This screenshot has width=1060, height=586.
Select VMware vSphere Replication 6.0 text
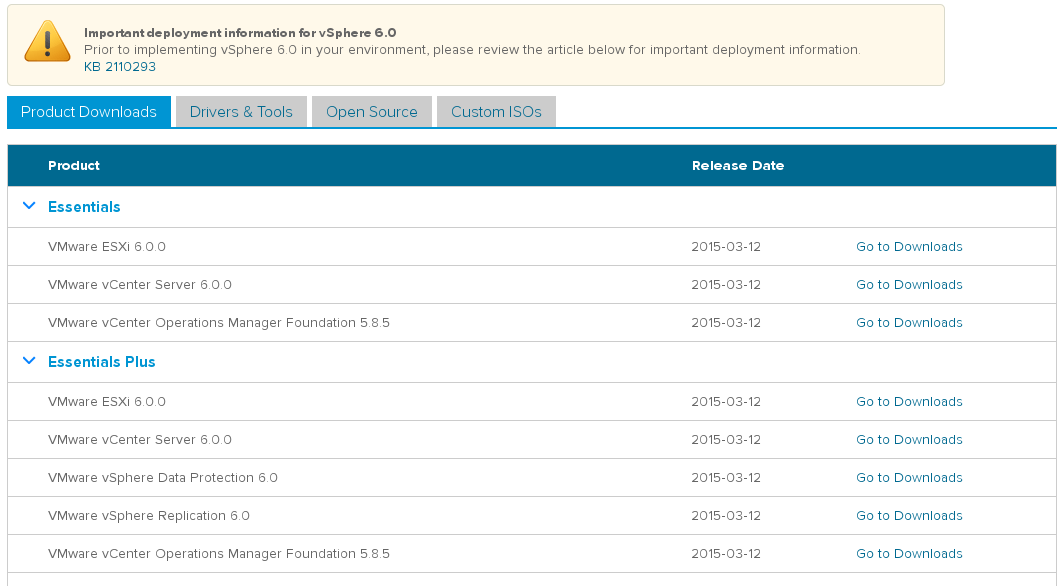coord(149,515)
